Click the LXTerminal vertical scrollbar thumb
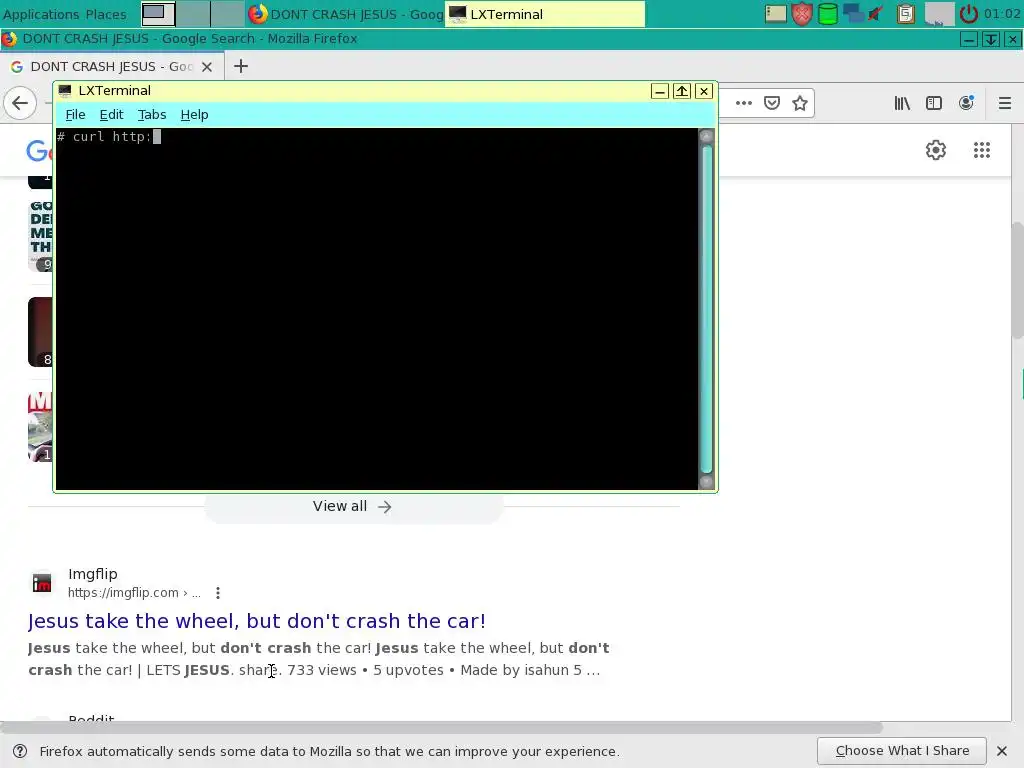Viewport: 1024px width, 768px height. (x=706, y=308)
